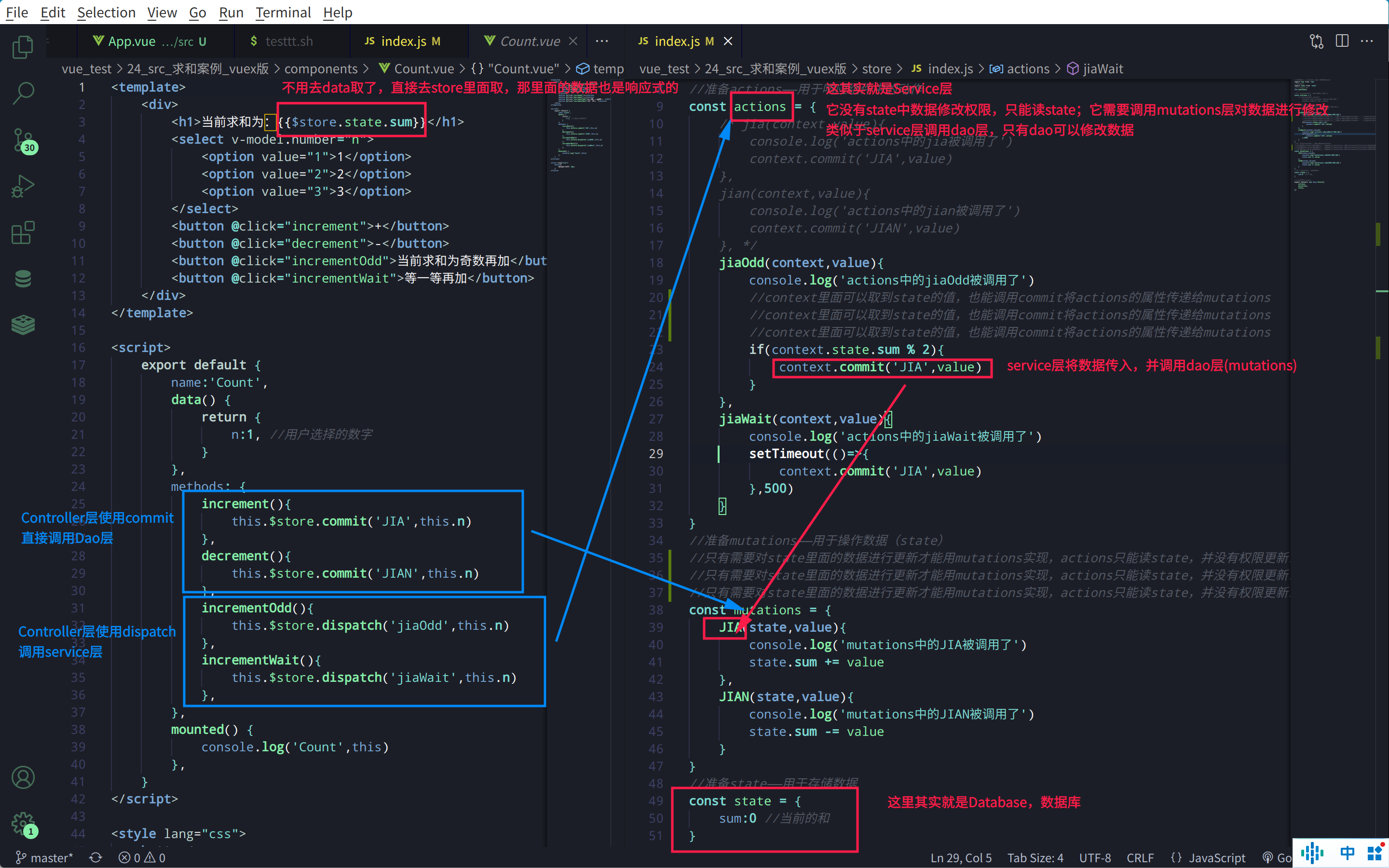Open the Extensions view icon
Screen dimensions: 1389x868
23,233
